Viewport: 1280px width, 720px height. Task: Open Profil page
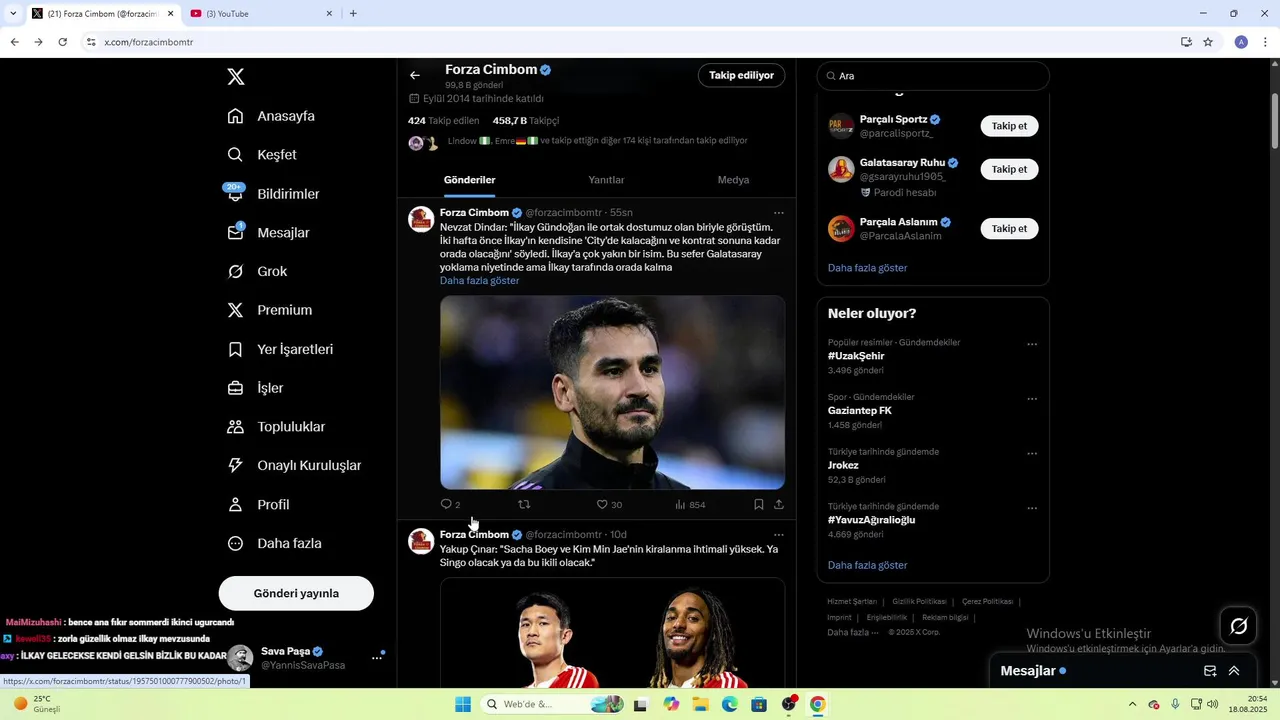258,505
